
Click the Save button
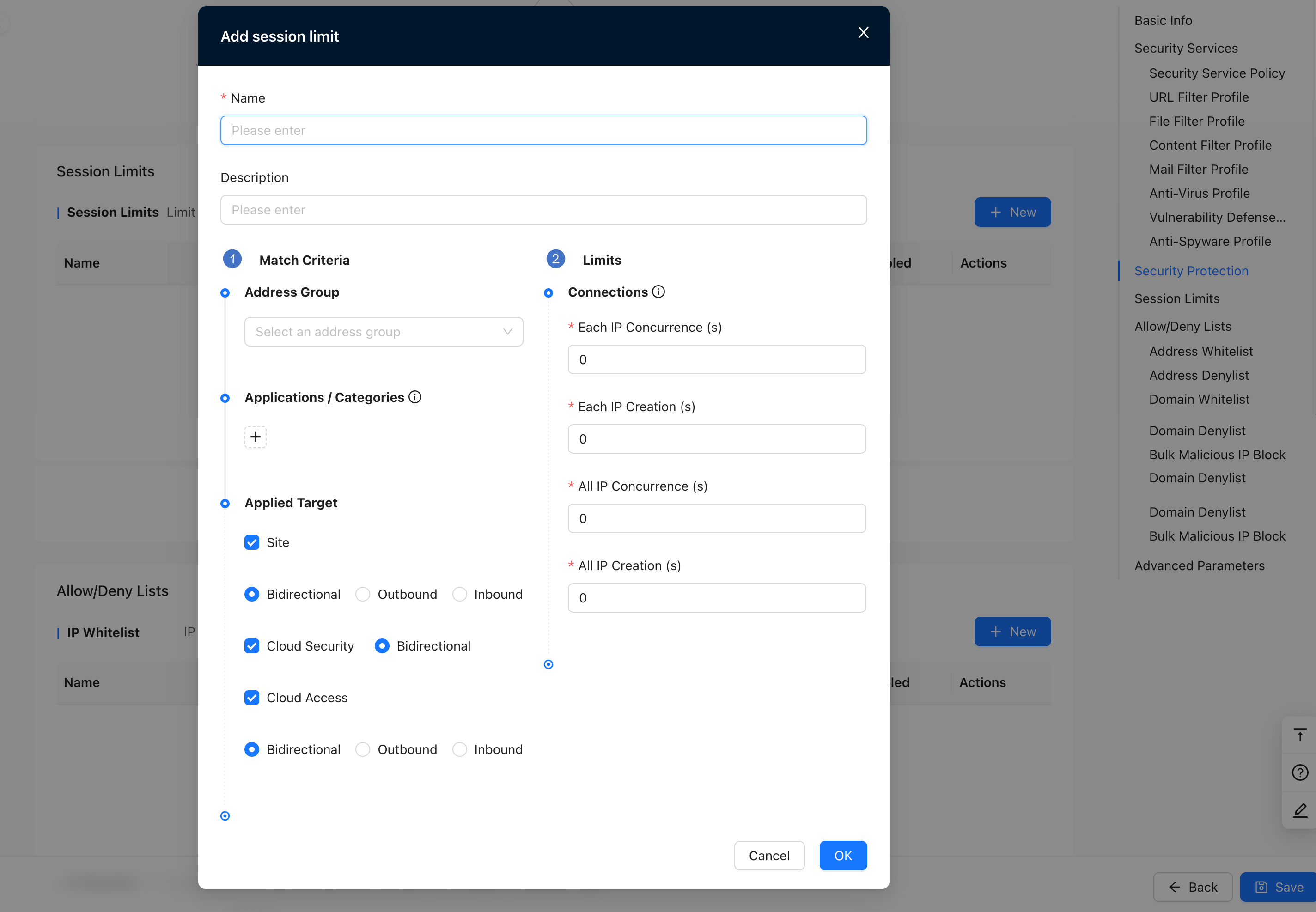[x=1279, y=887]
